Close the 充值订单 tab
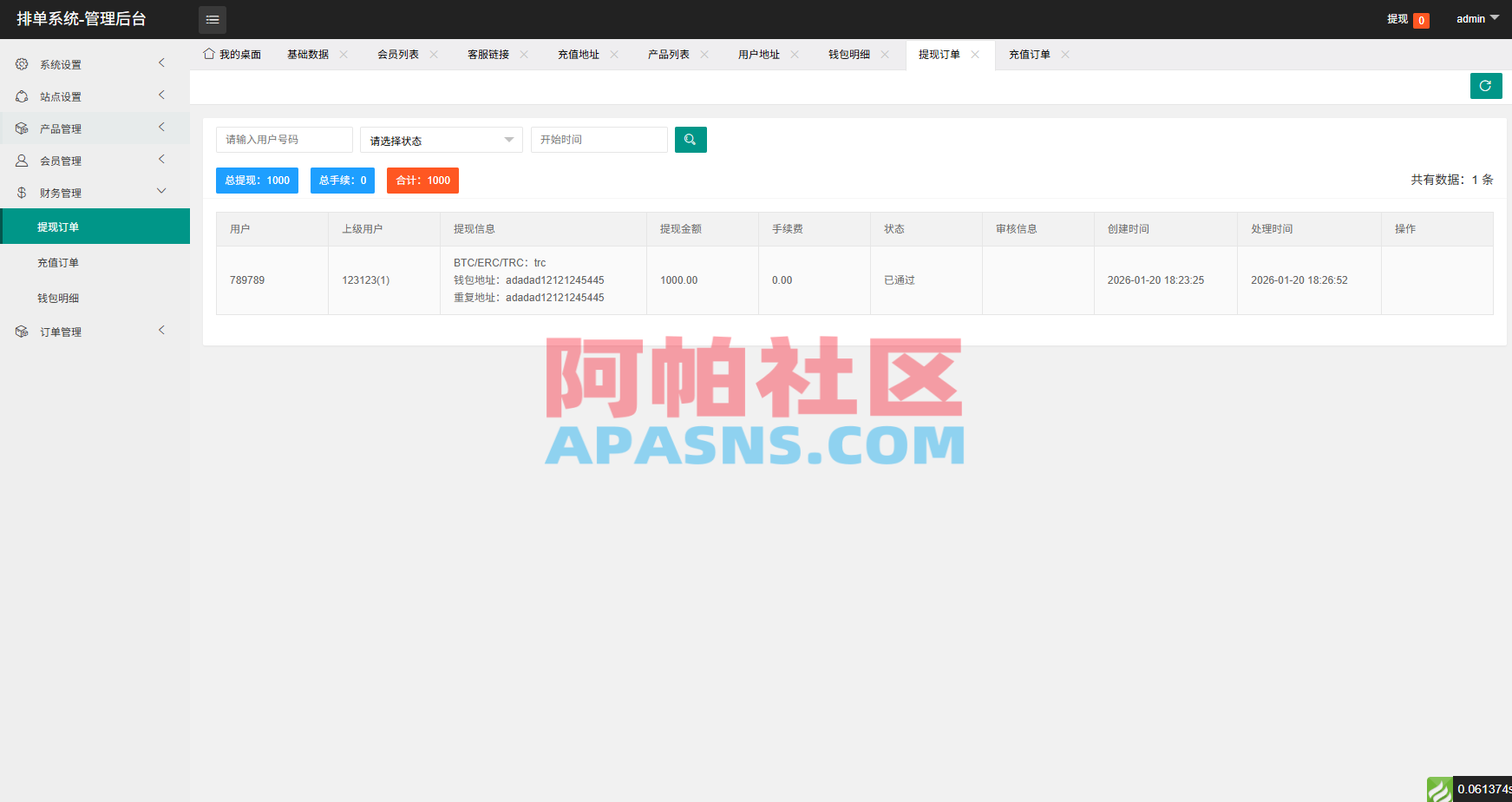 1065,54
